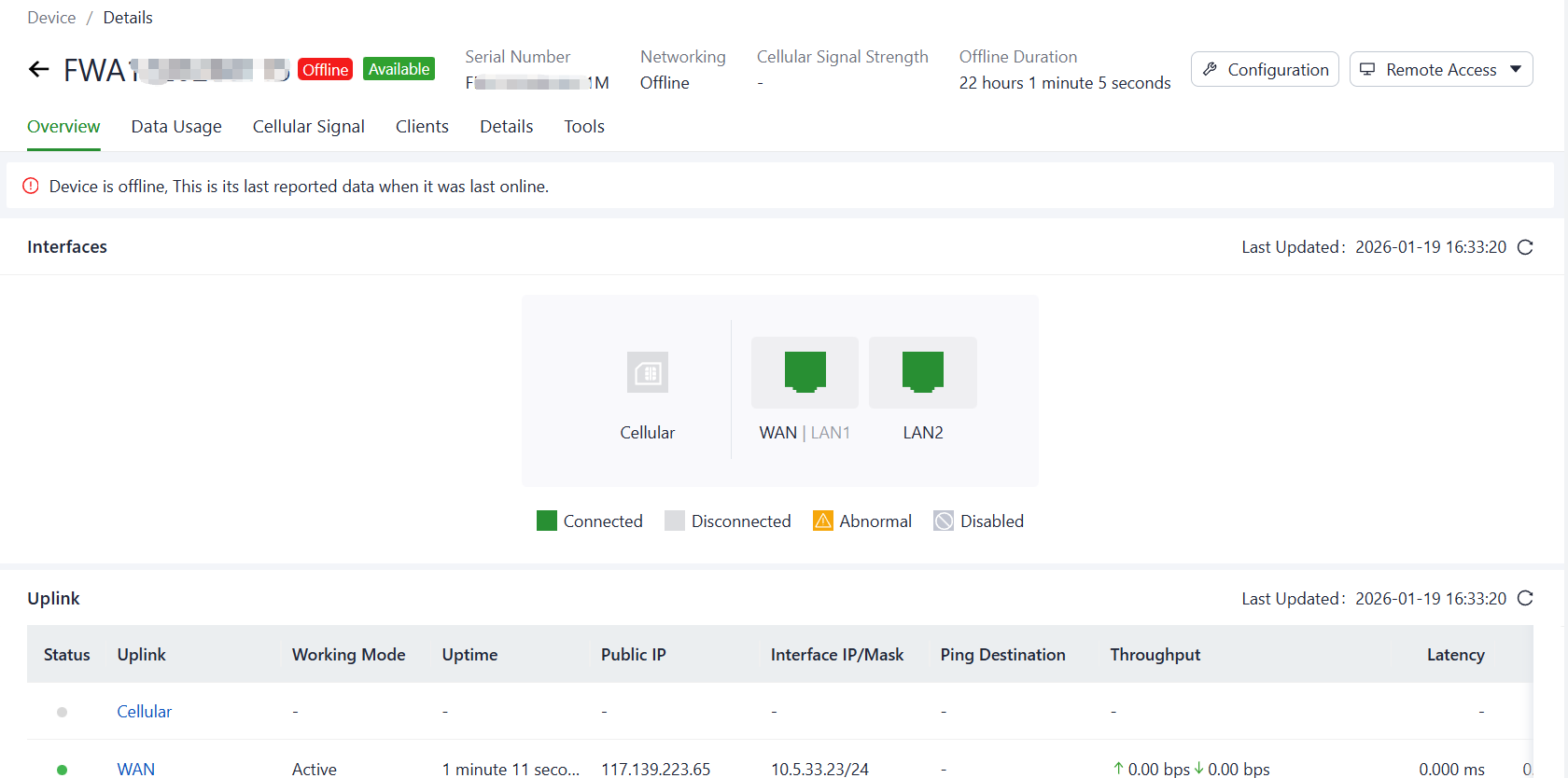The width and height of the screenshot is (1568, 778).
Task: Refresh the Interfaces section data
Action: 1525,247
